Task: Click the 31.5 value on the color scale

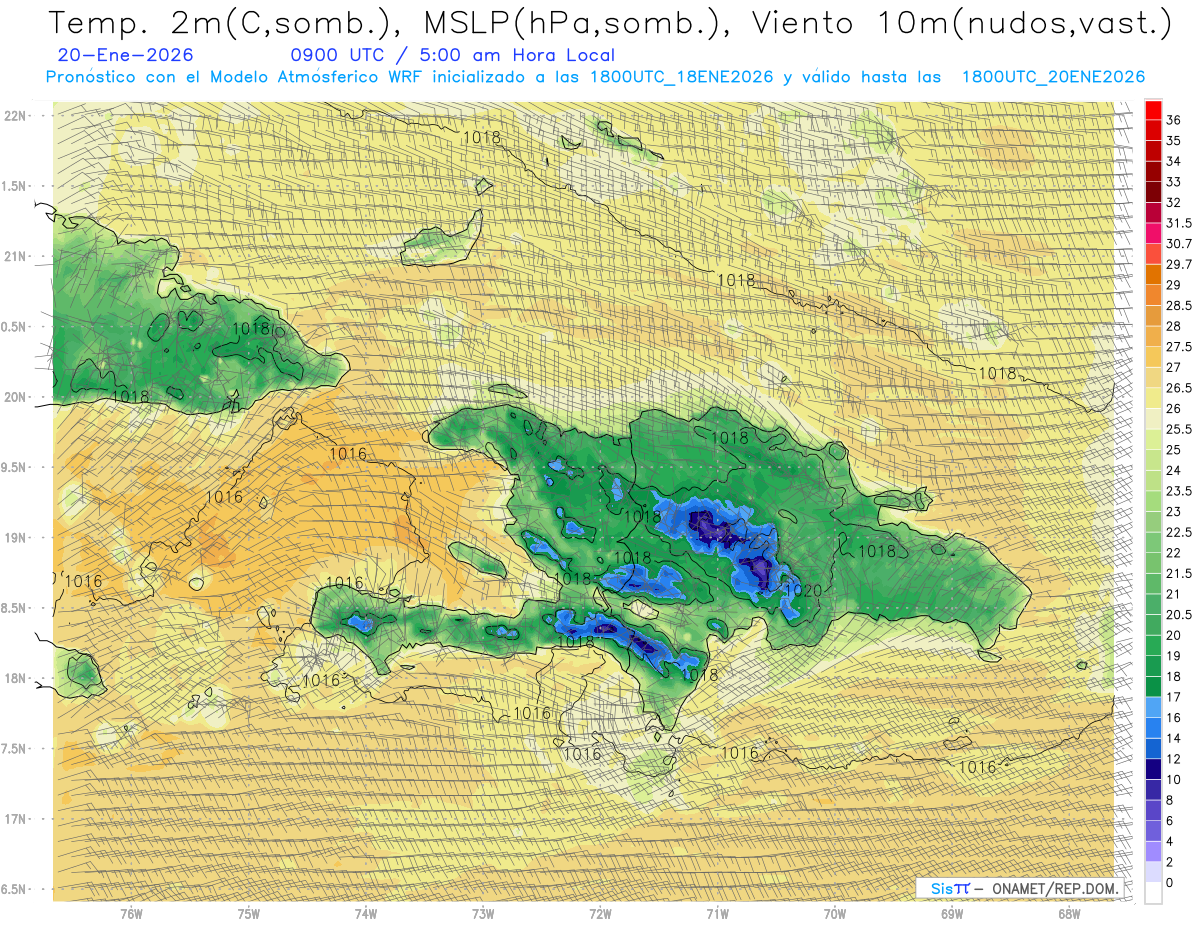Action: [x=1179, y=223]
